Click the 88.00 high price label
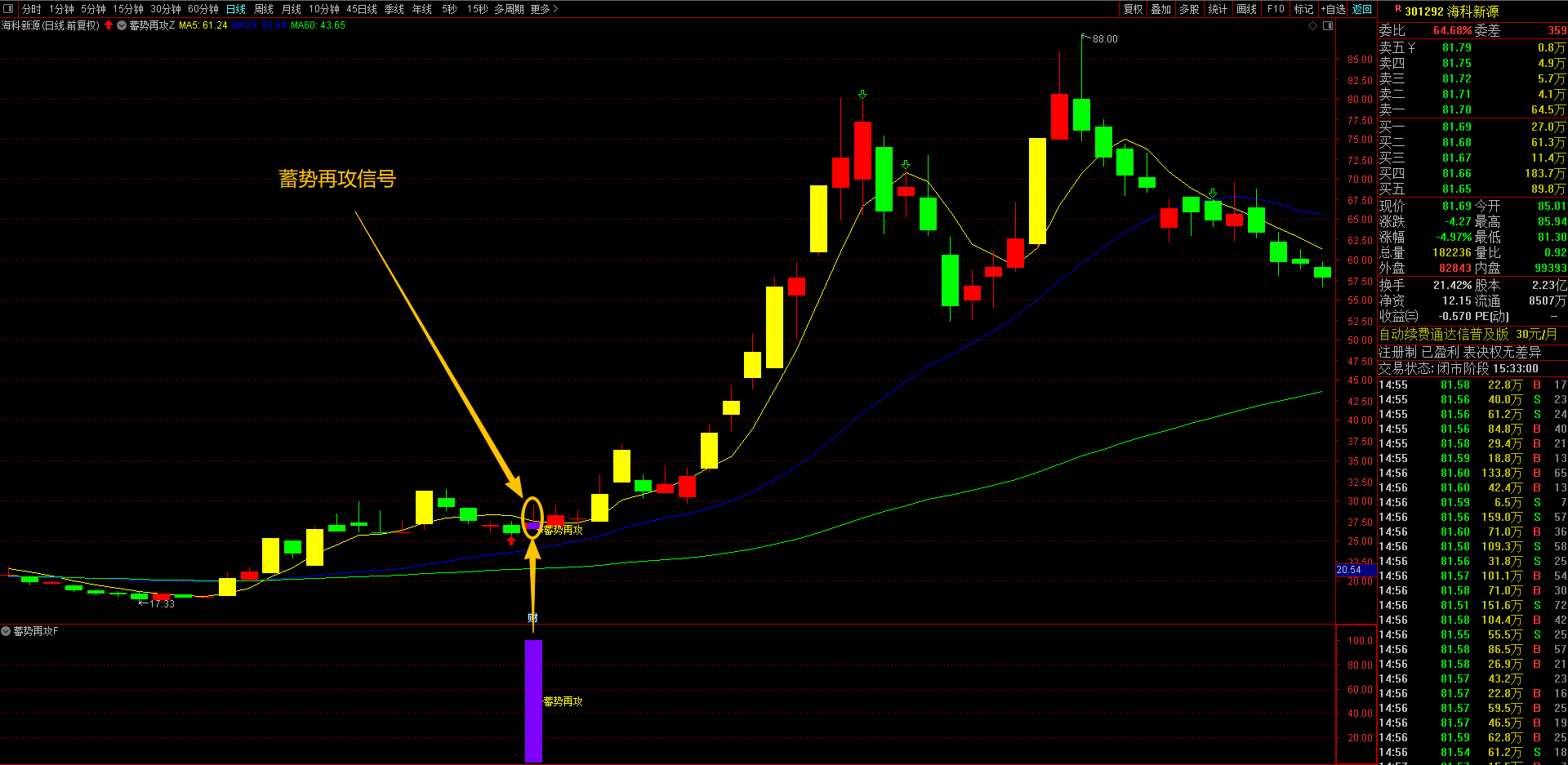 tap(1105, 39)
